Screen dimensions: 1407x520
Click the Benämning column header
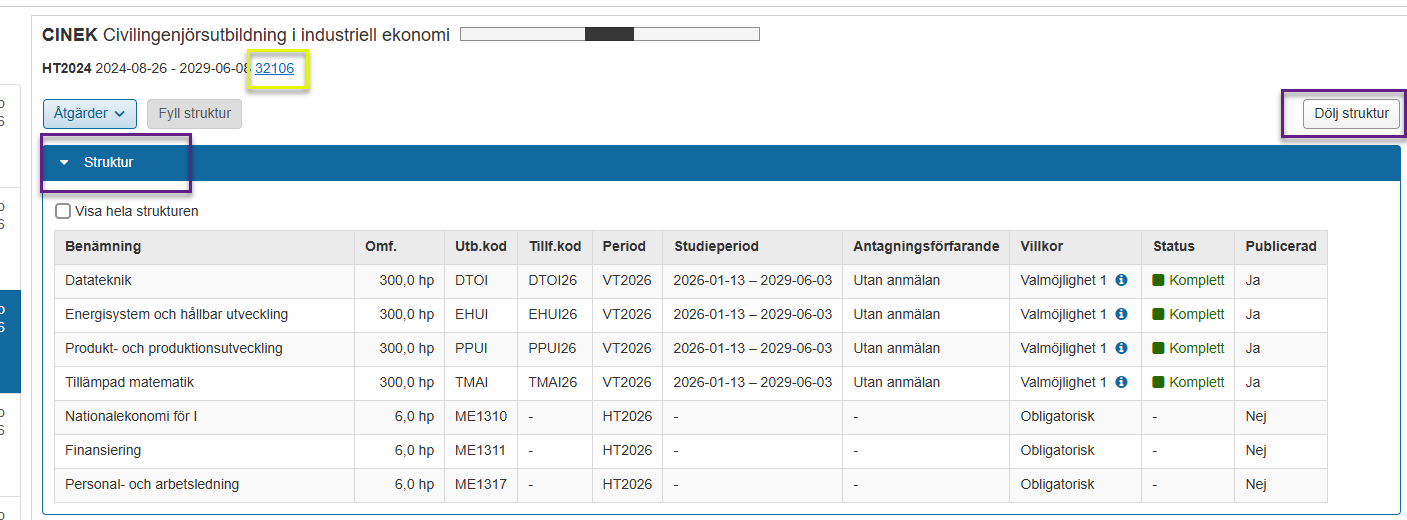click(x=103, y=246)
